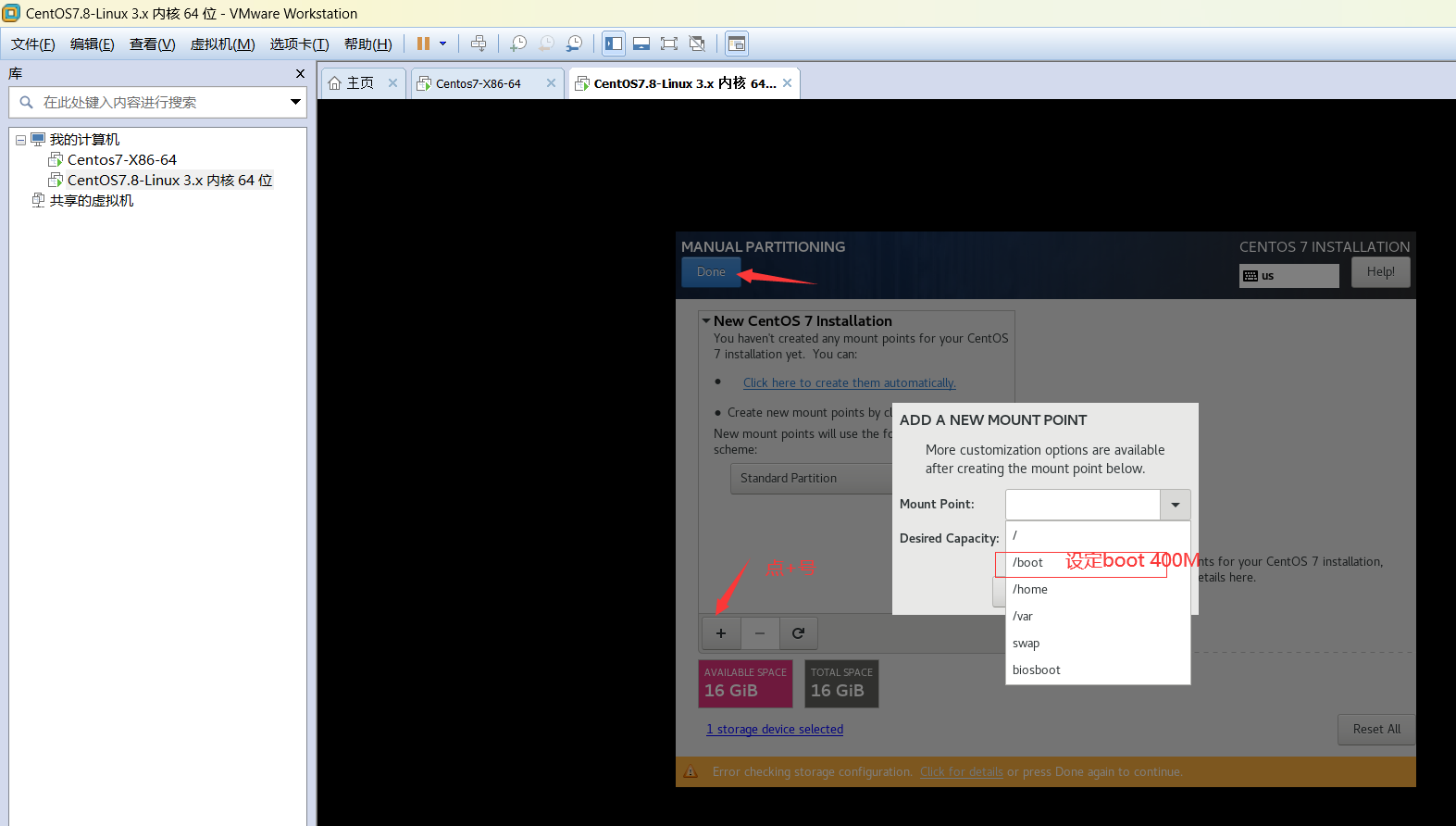
Task: Reload storage configuration with refresh icon
Action: click(798, 633)
